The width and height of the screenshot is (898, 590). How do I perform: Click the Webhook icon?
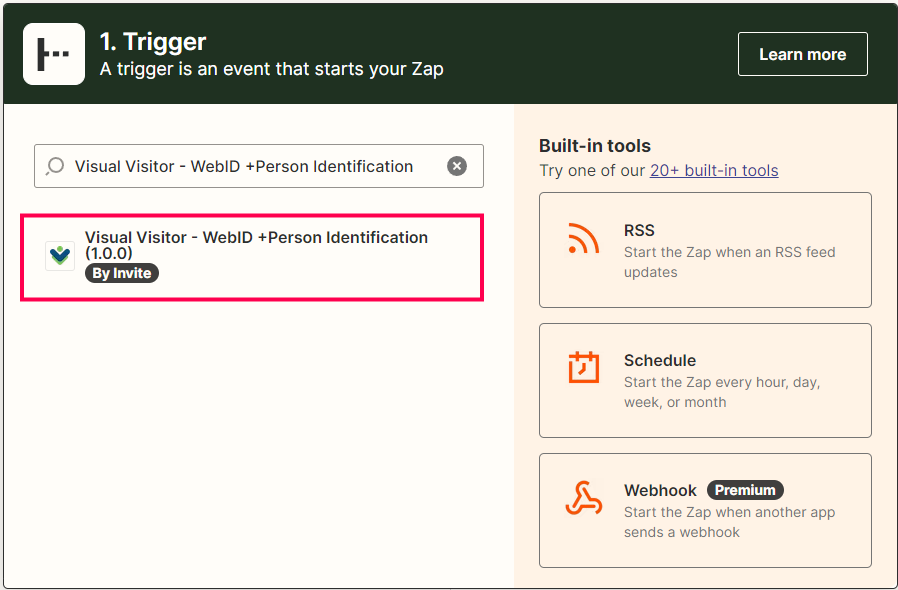click(x=584, y=498)
